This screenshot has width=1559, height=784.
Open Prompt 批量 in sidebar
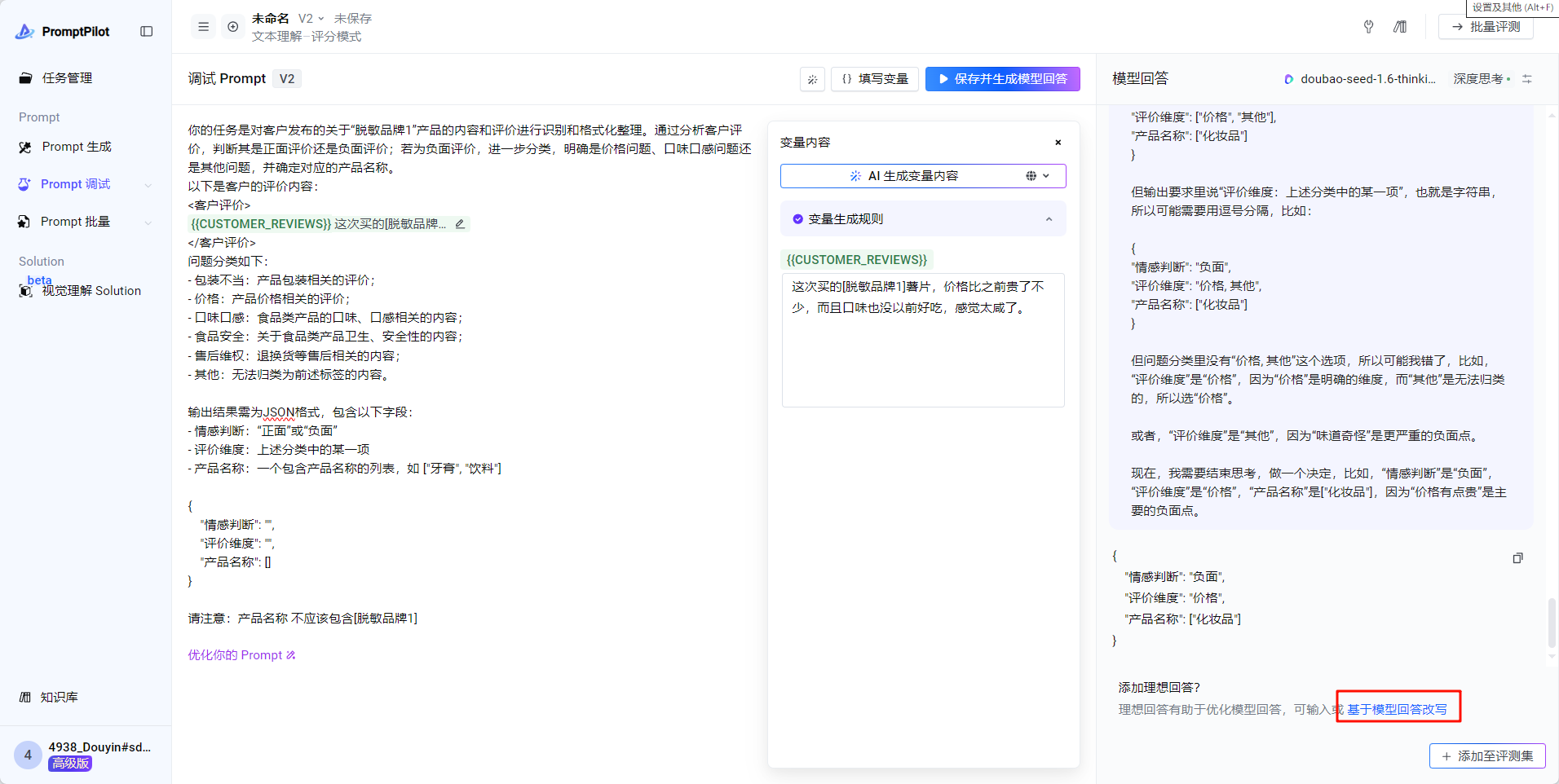click(x=75, y=222)
